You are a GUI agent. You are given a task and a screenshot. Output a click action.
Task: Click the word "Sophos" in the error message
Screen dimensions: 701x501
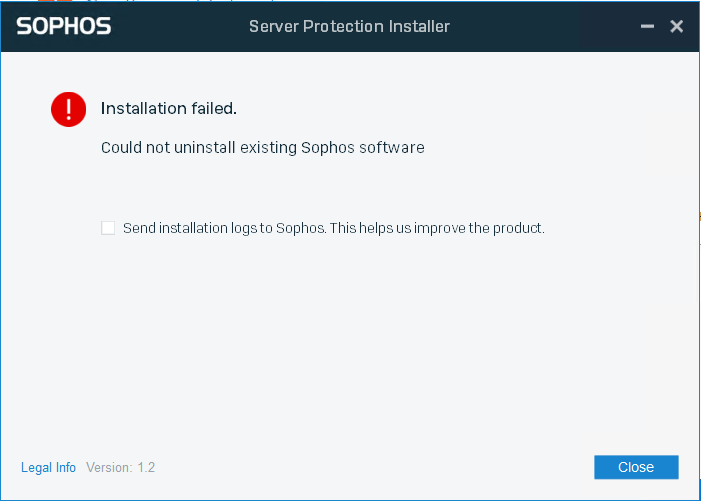click(x=325, y=147)
